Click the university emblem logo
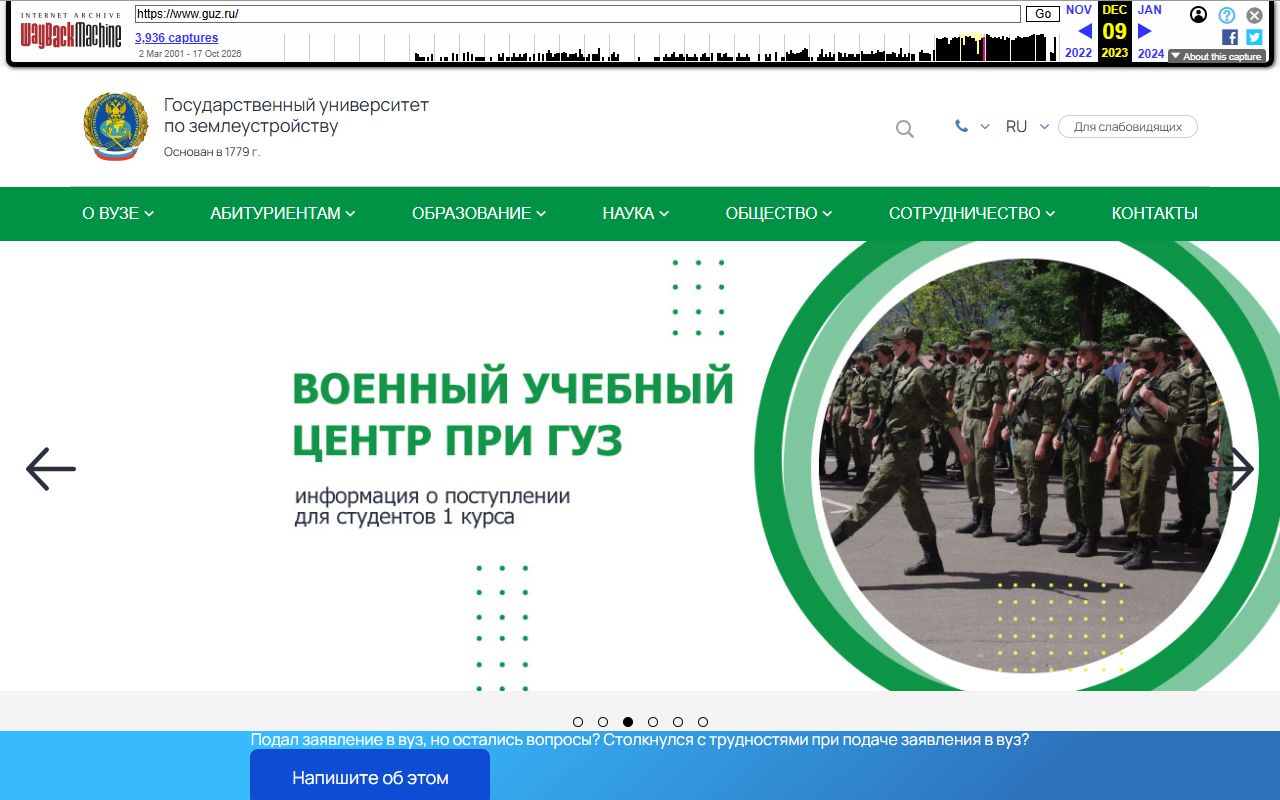This screenshot has height=800, width=1280. (x=115, y=127)
